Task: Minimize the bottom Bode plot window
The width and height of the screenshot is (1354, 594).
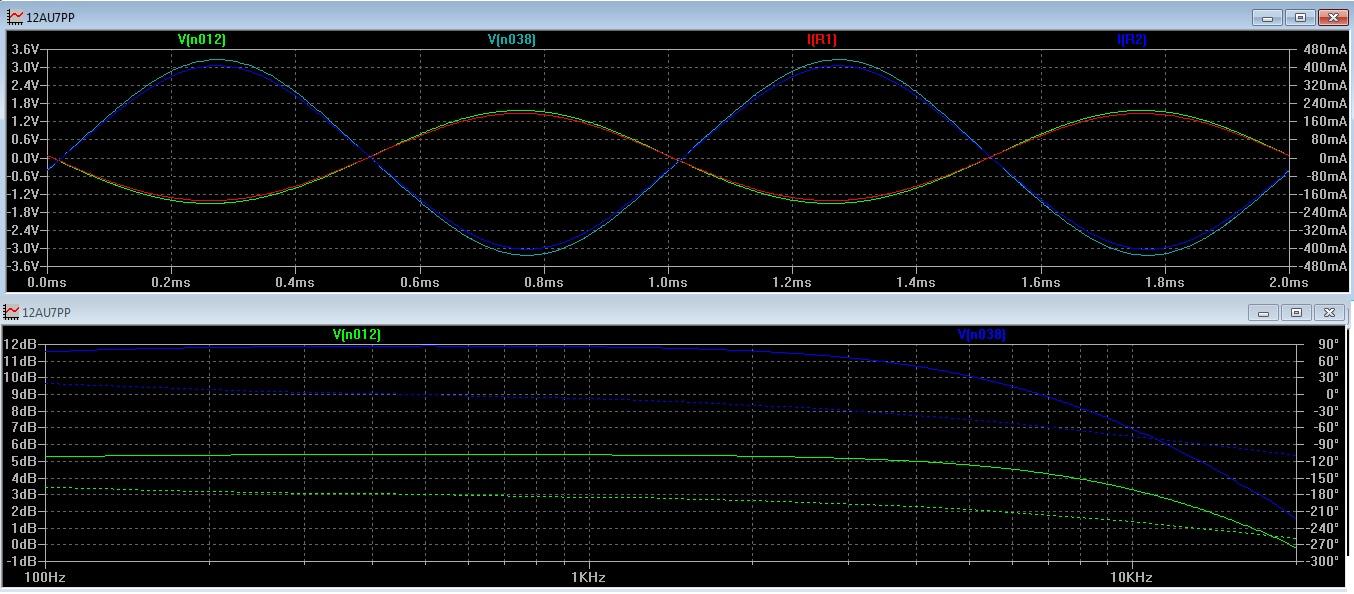Action: (x=1264, y=313)
